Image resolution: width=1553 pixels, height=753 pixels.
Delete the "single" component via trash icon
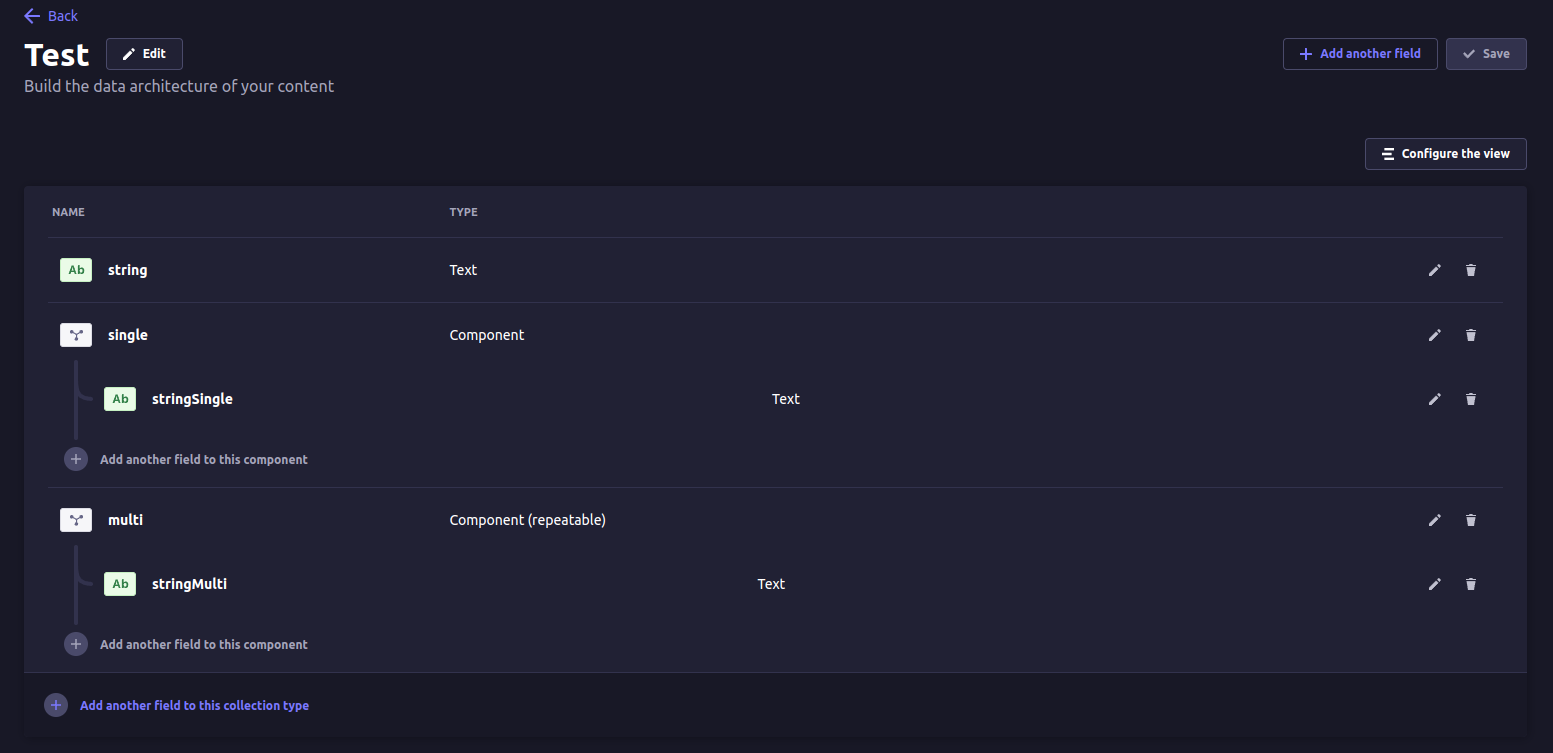click(1471, 335)
